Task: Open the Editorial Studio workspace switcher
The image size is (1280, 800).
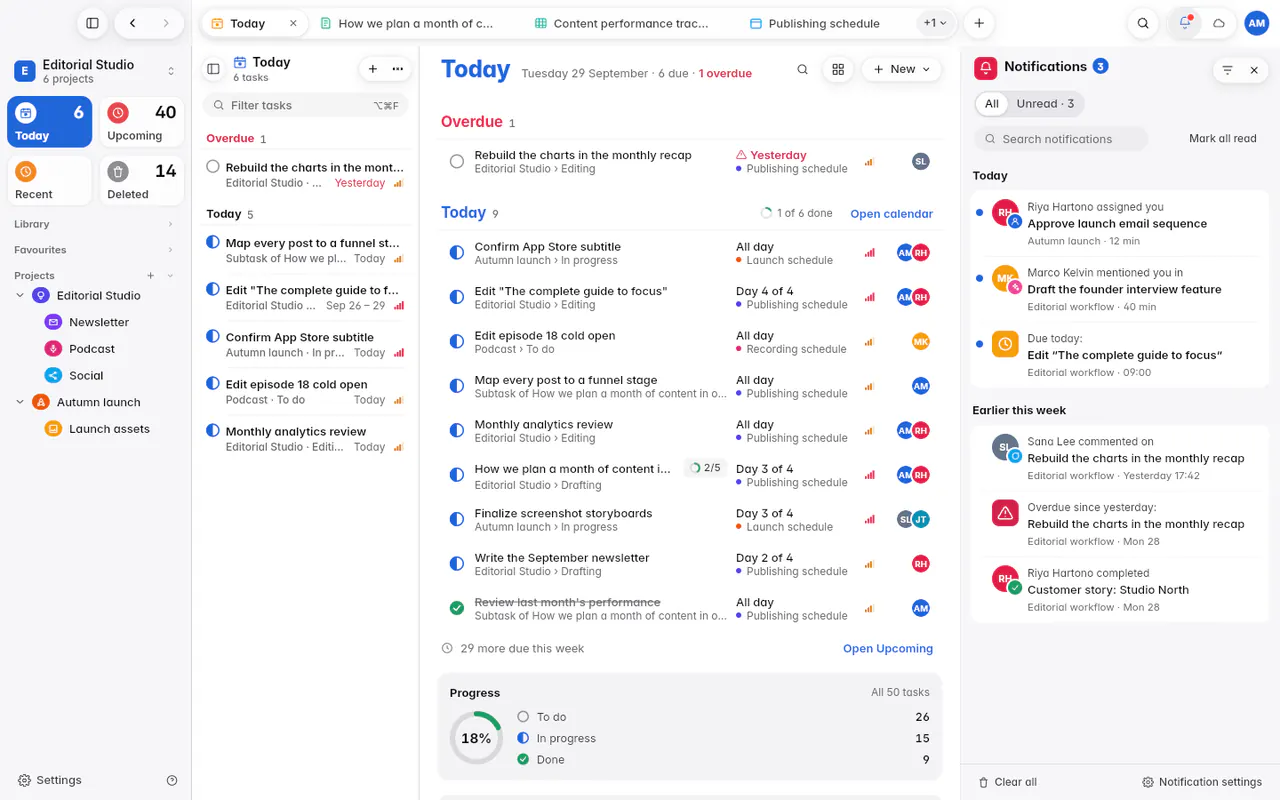Action: pos(95,71)
